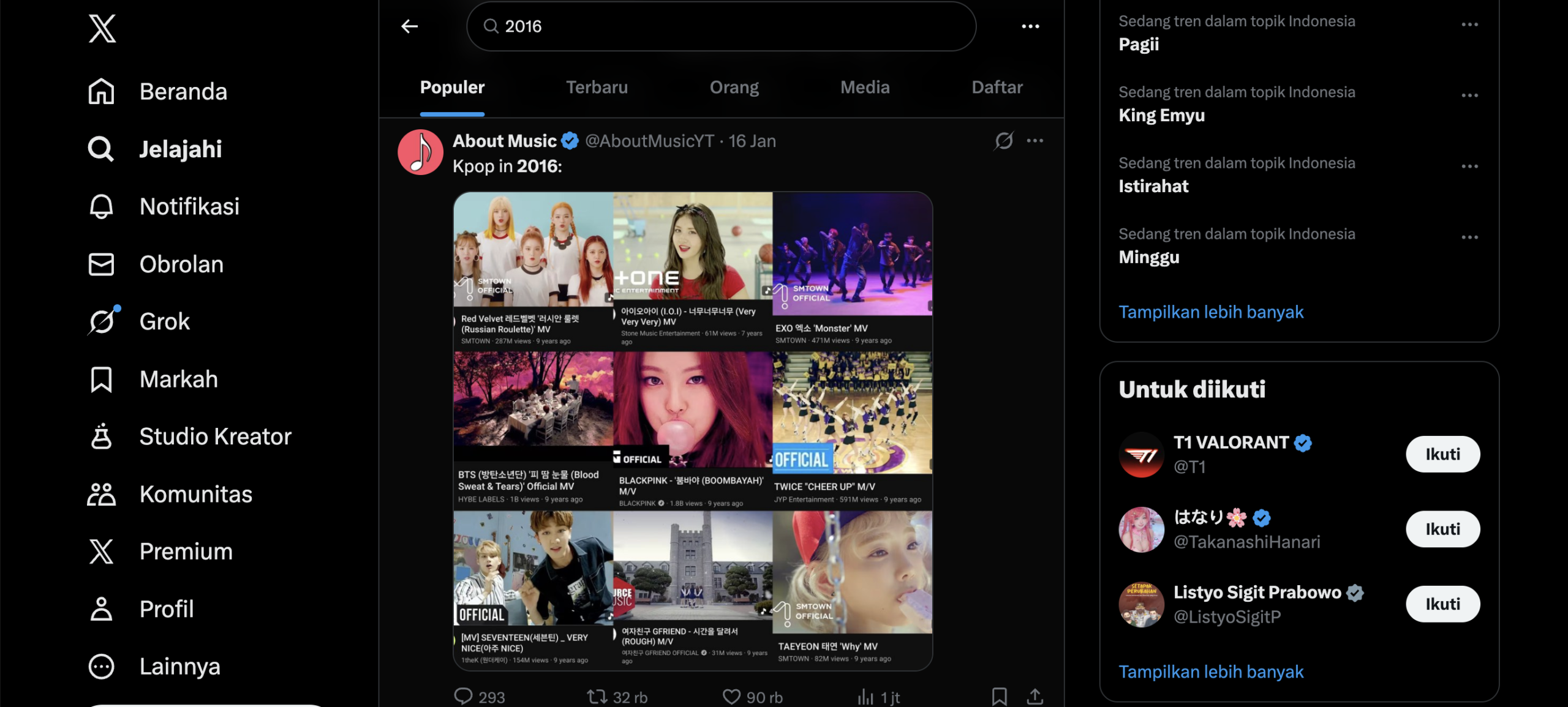Go to Beranda home page
The image size is (1568, 707).
coord(157,92)
